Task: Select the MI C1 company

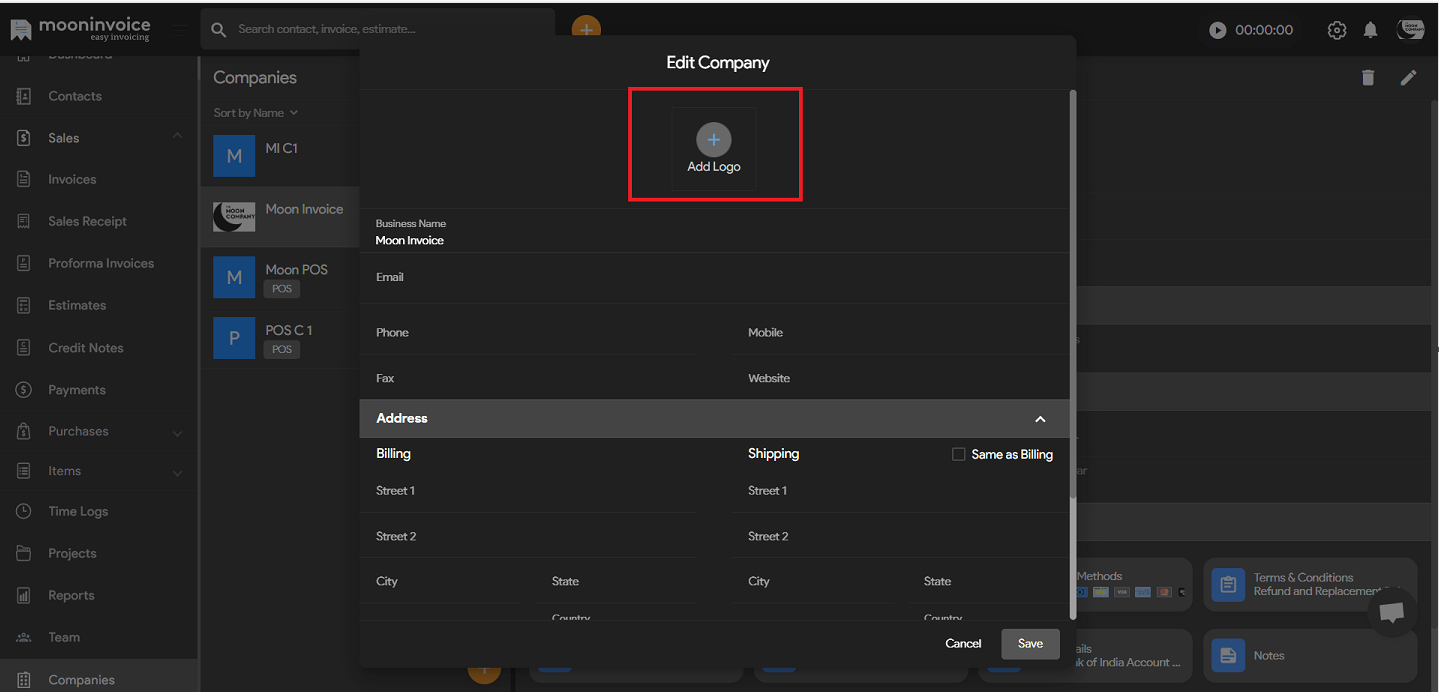Action: pyautogui.click(x=280, y=156)
